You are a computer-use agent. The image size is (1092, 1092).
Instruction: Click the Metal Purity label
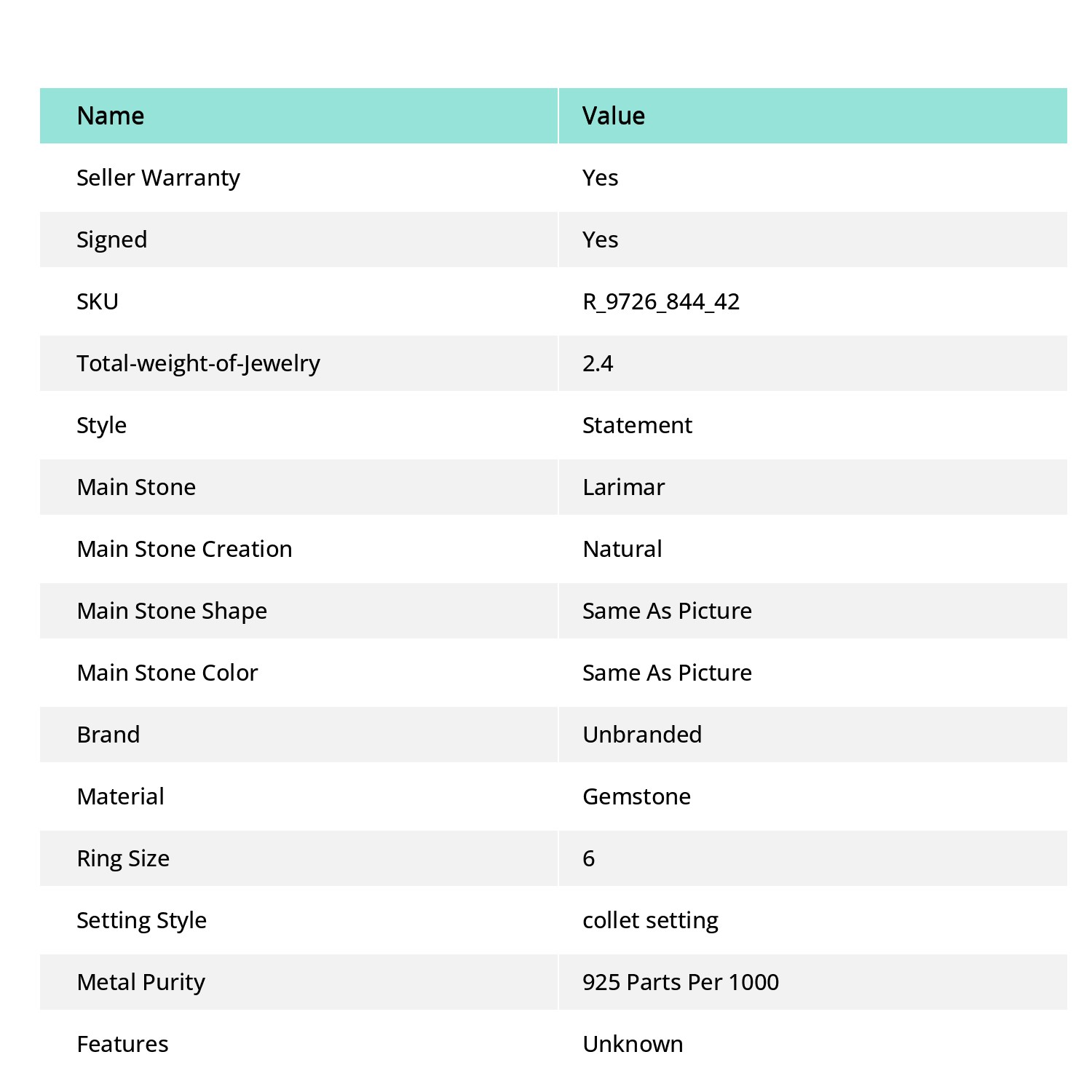141,983
